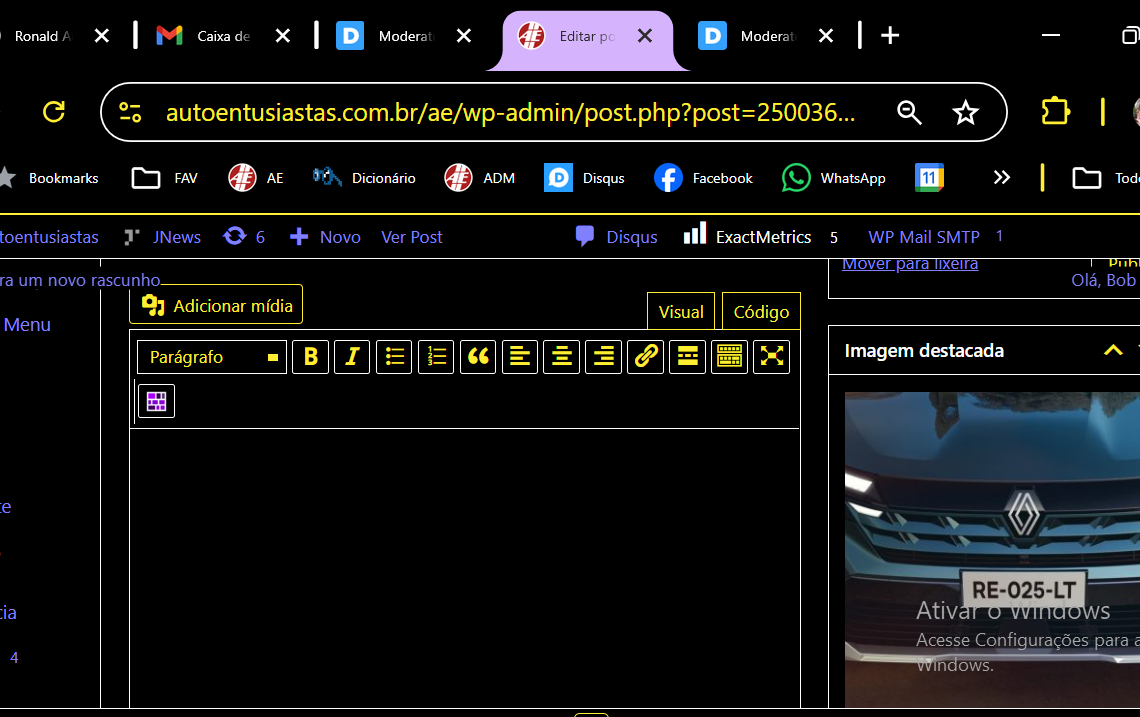The width and height of the screenshot is (1140, 717).
Task: Enable distraction-free fullscreen mode
Action: (x=772, y=357)
